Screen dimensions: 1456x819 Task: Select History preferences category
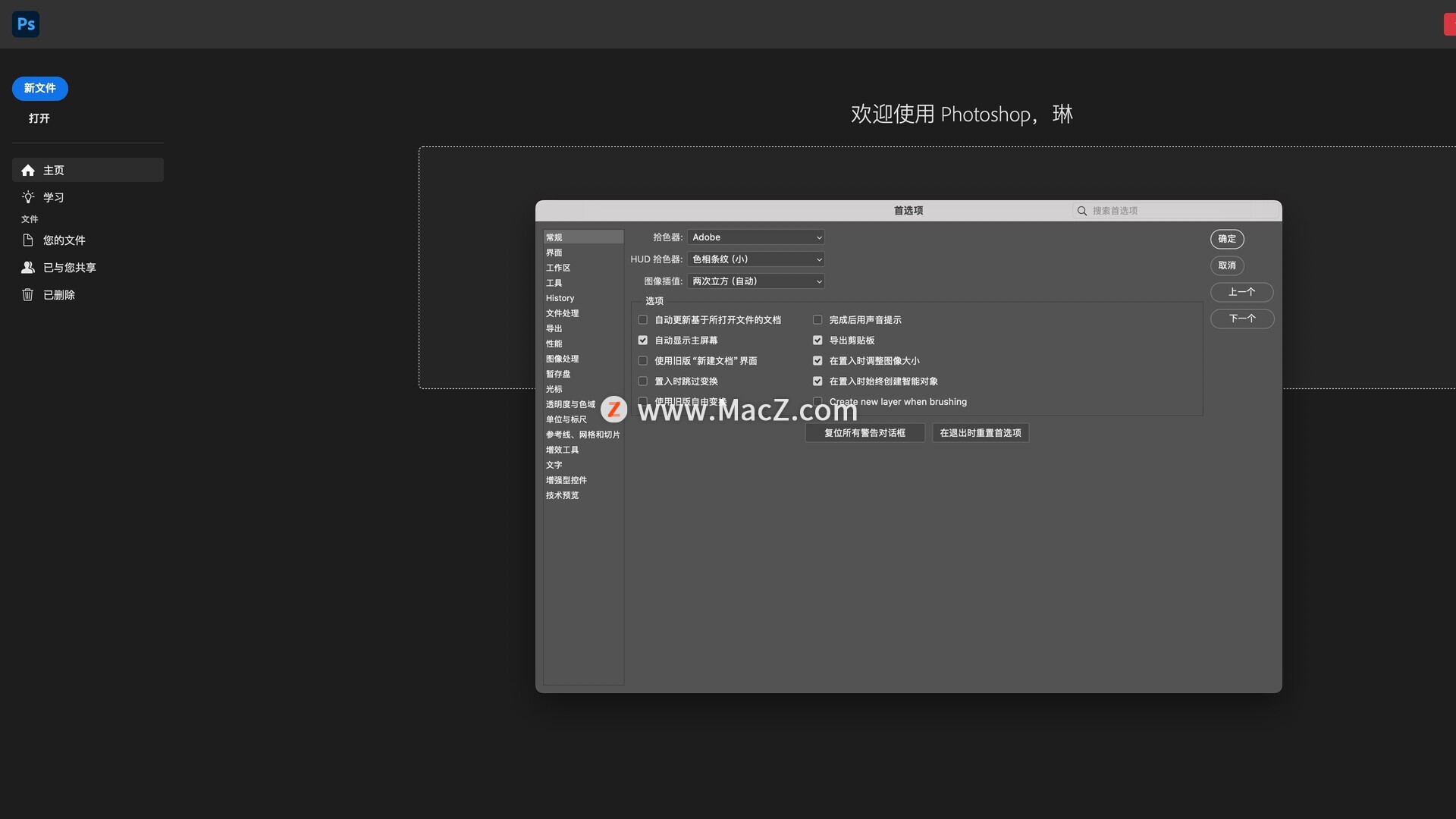(x=583, y=298)
